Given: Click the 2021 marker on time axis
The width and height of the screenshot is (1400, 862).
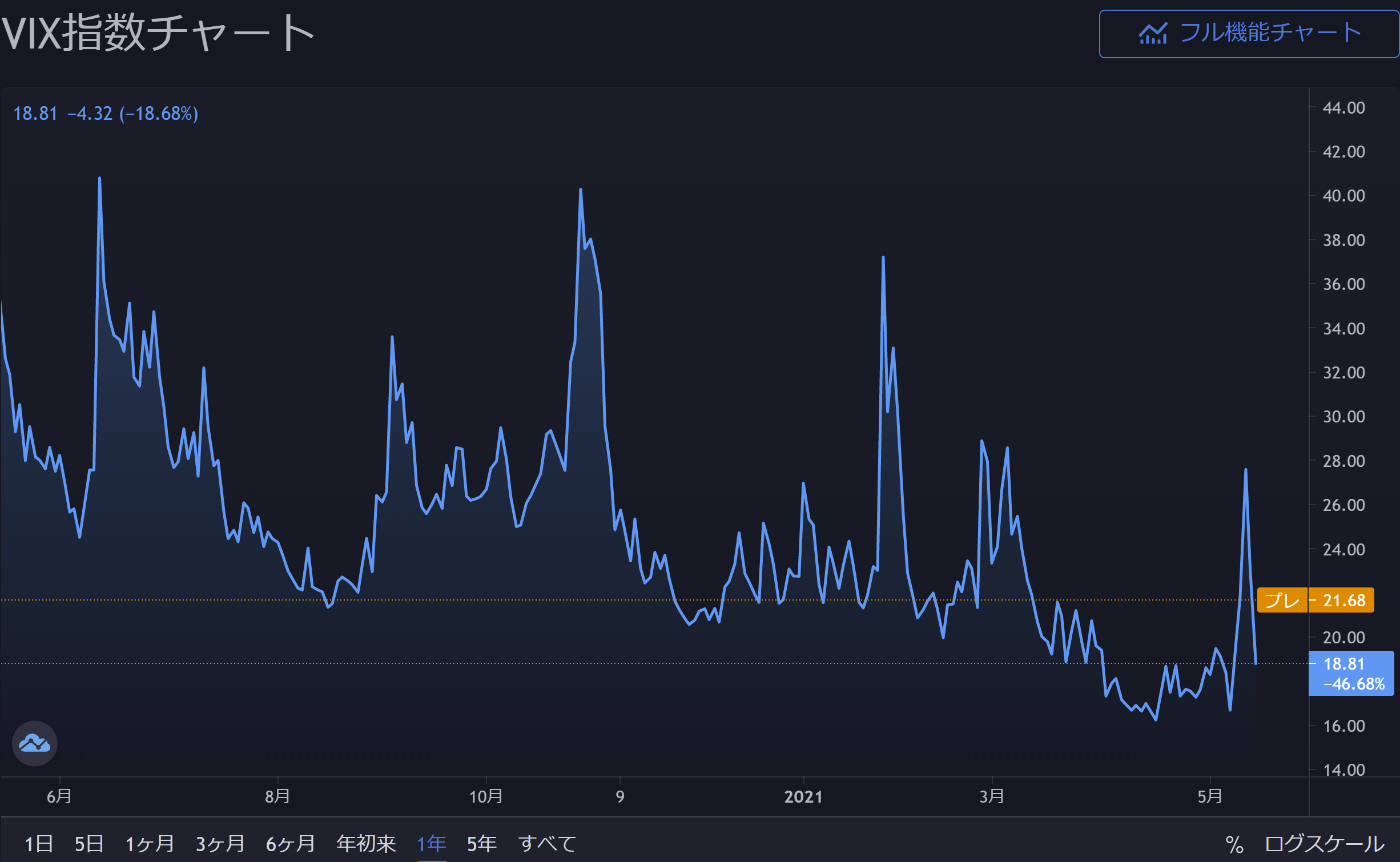Looking at the screenshot, I should (803, 796).
